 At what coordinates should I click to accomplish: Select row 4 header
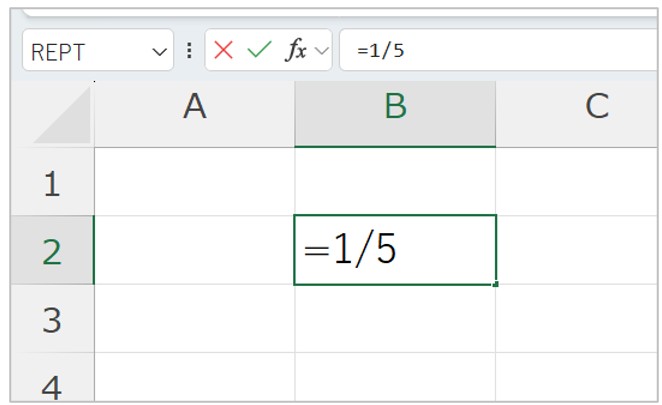52,378
